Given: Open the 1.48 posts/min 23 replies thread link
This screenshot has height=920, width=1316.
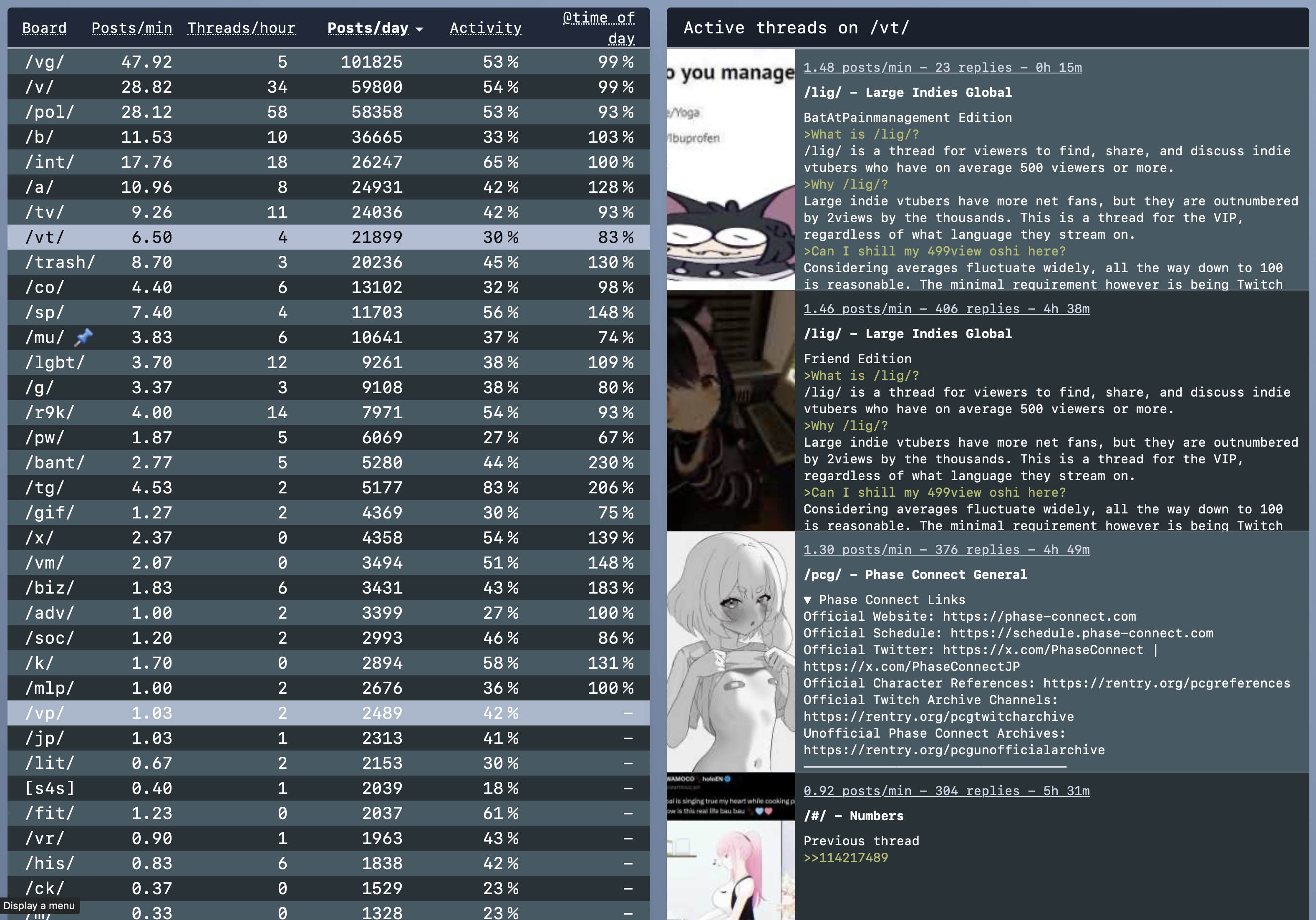Looking at the screenshot, I should pos(942,68).
